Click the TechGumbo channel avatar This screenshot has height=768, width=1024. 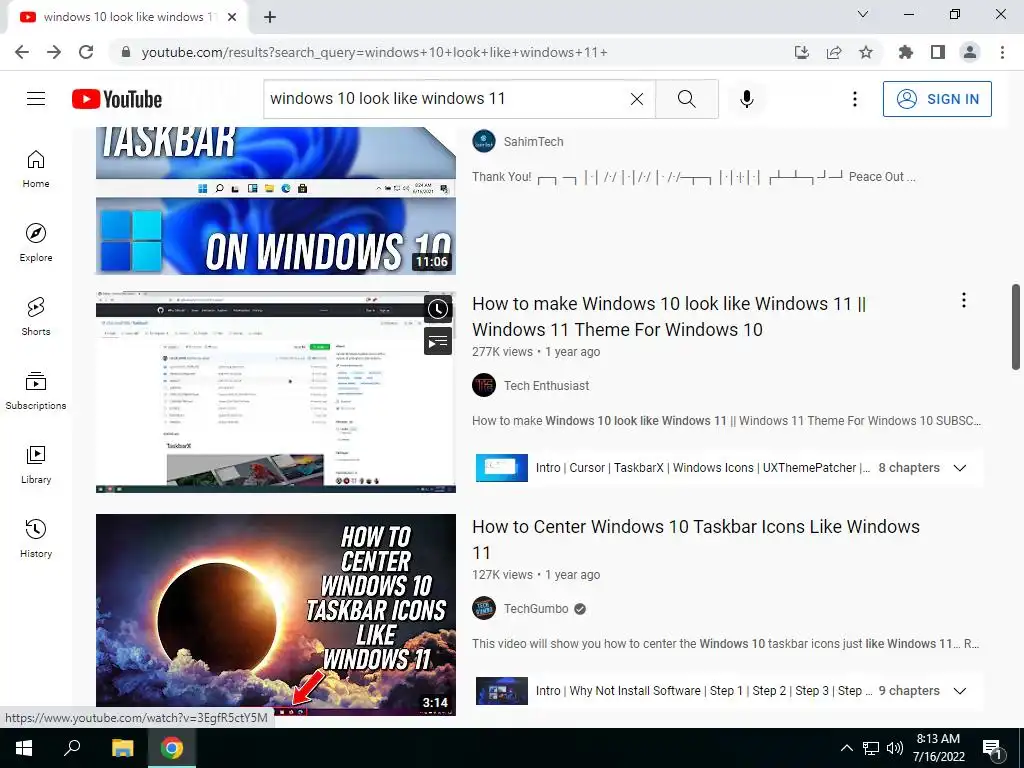pyautogui.click(x=484, y=609)
